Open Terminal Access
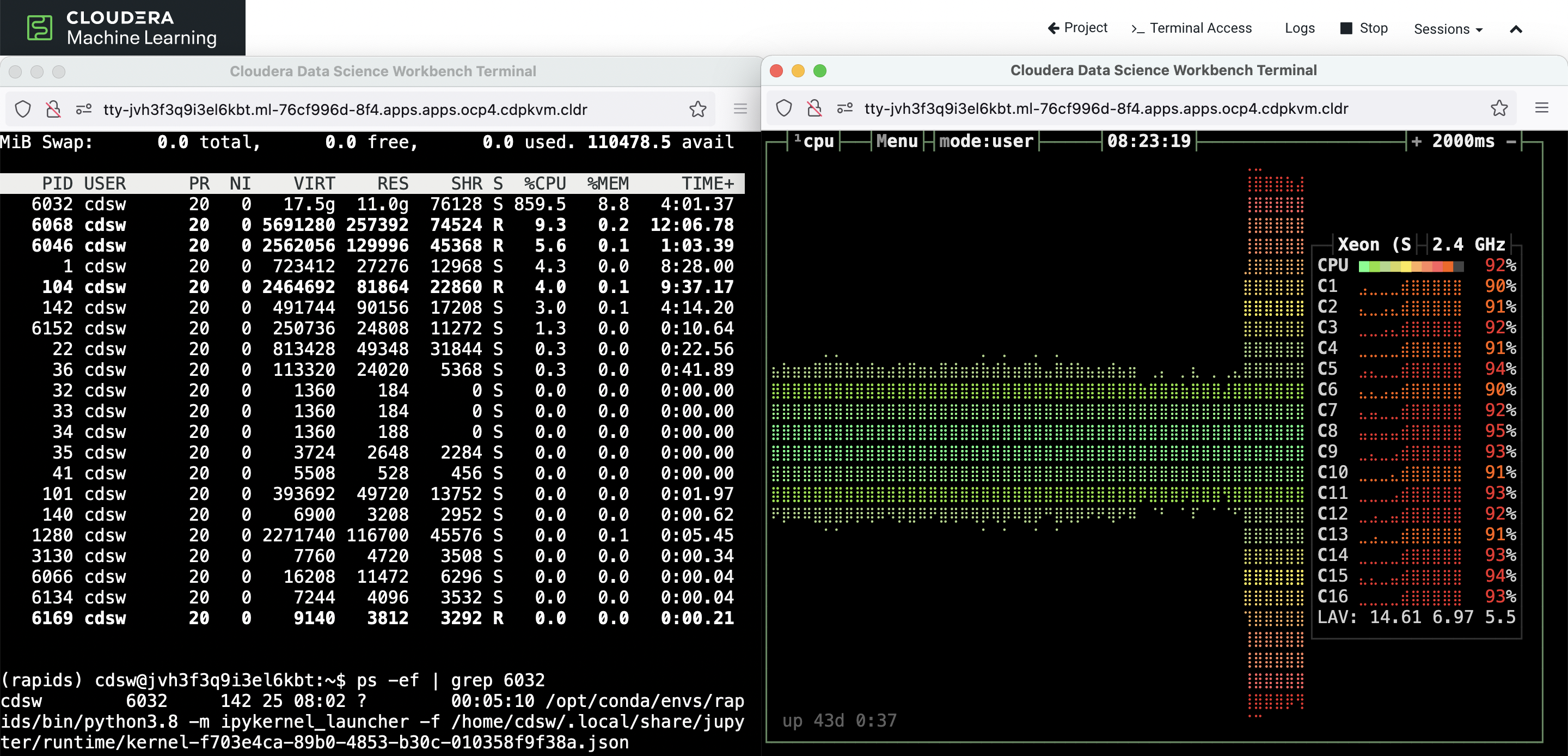 (1191, 28)
